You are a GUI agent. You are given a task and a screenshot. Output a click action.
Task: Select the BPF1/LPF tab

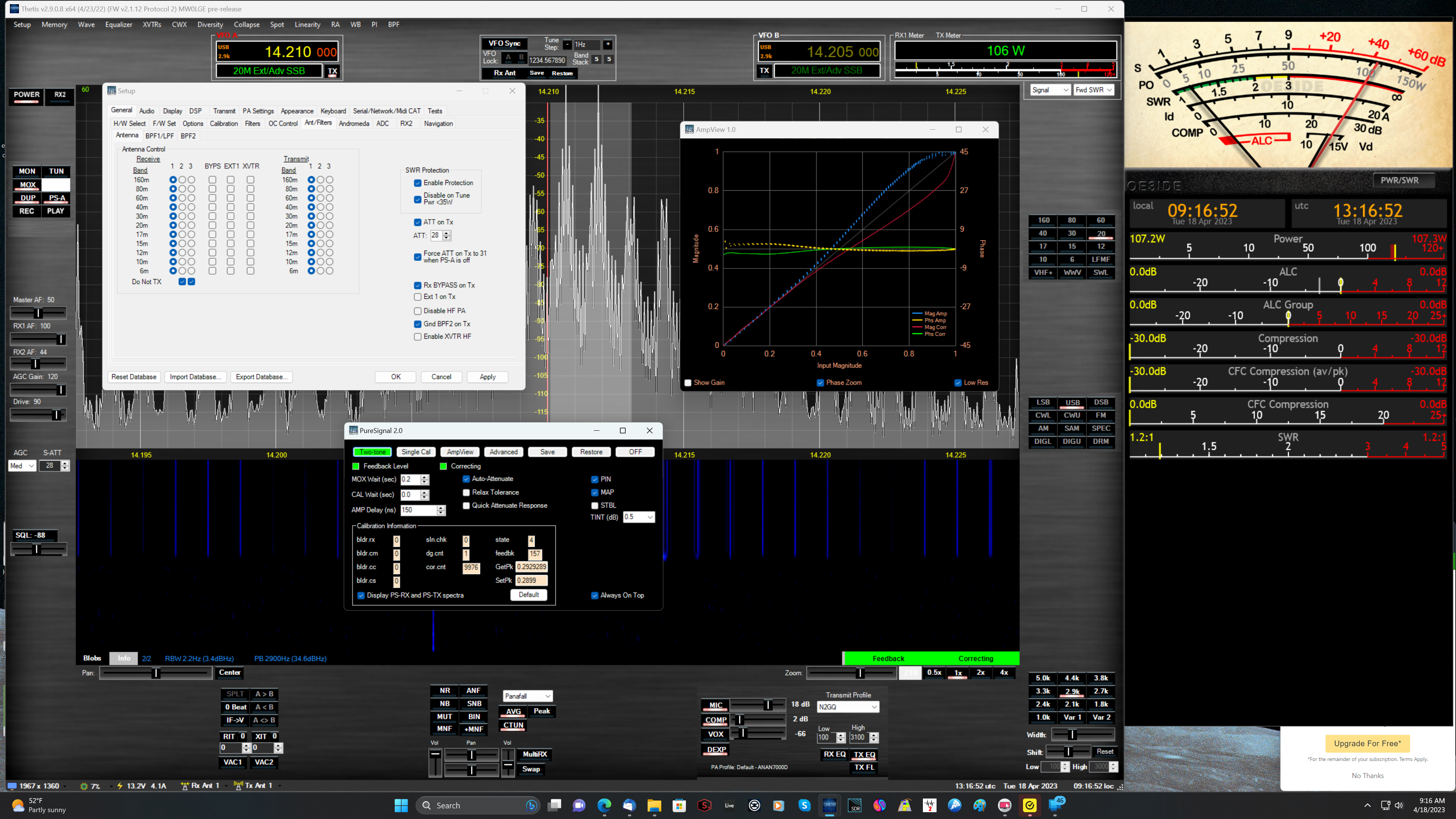pyautogui.click(x=159, y=136)
